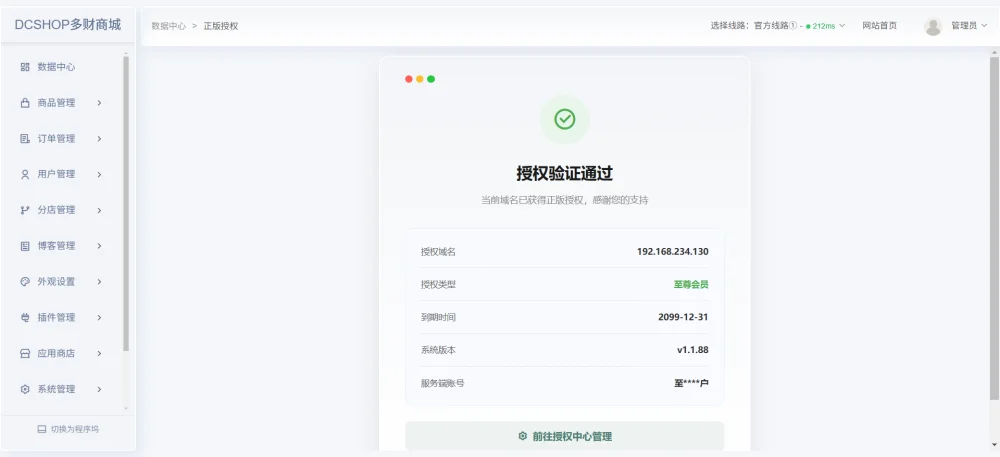
Task: Click the 系统版本 label
Action: tap(438, 351)
